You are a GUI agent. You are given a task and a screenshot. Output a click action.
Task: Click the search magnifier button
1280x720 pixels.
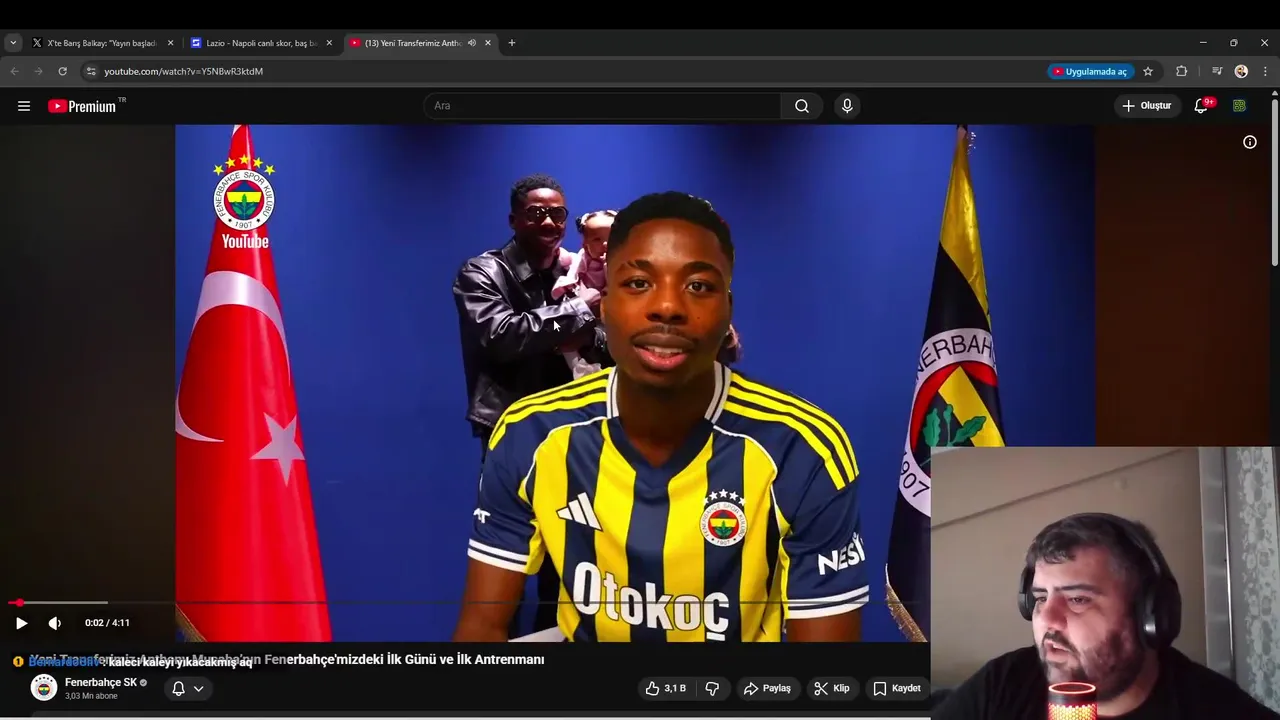pos(802,106)
